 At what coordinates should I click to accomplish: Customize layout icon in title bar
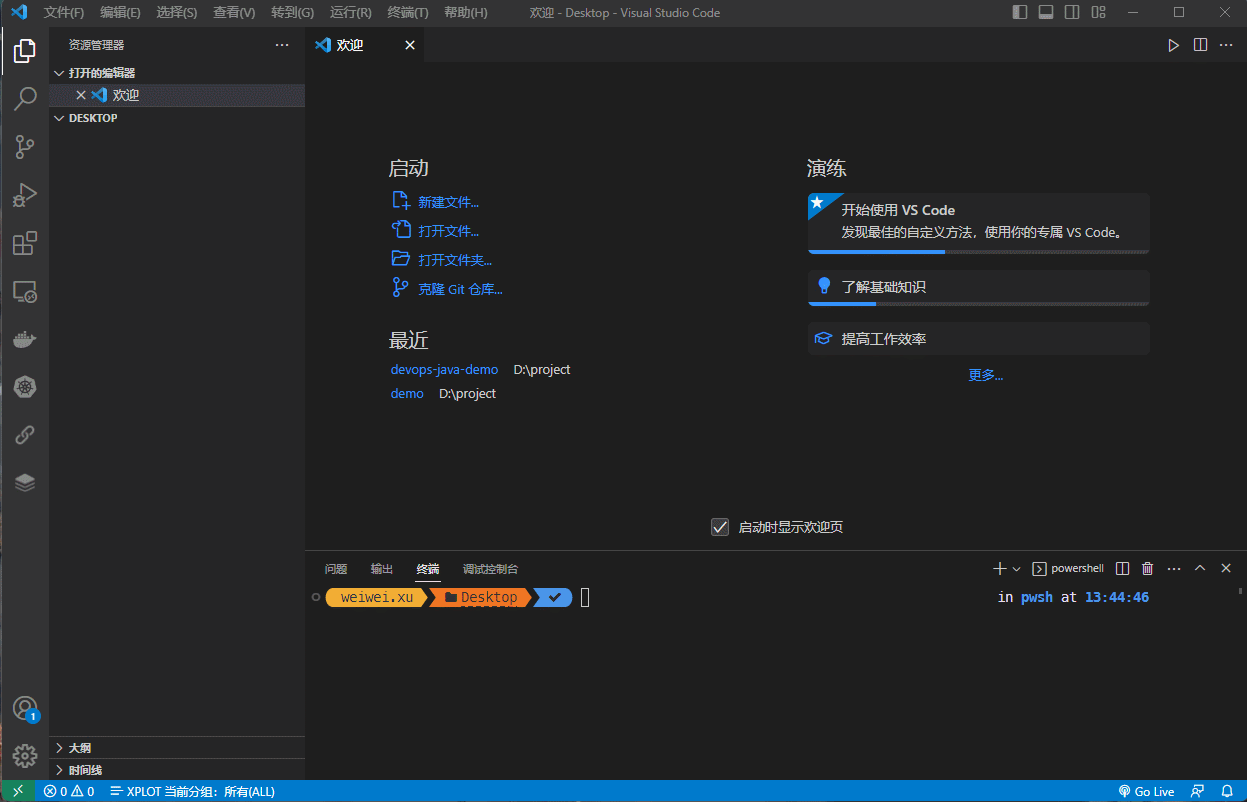(x=1099, y=13)
